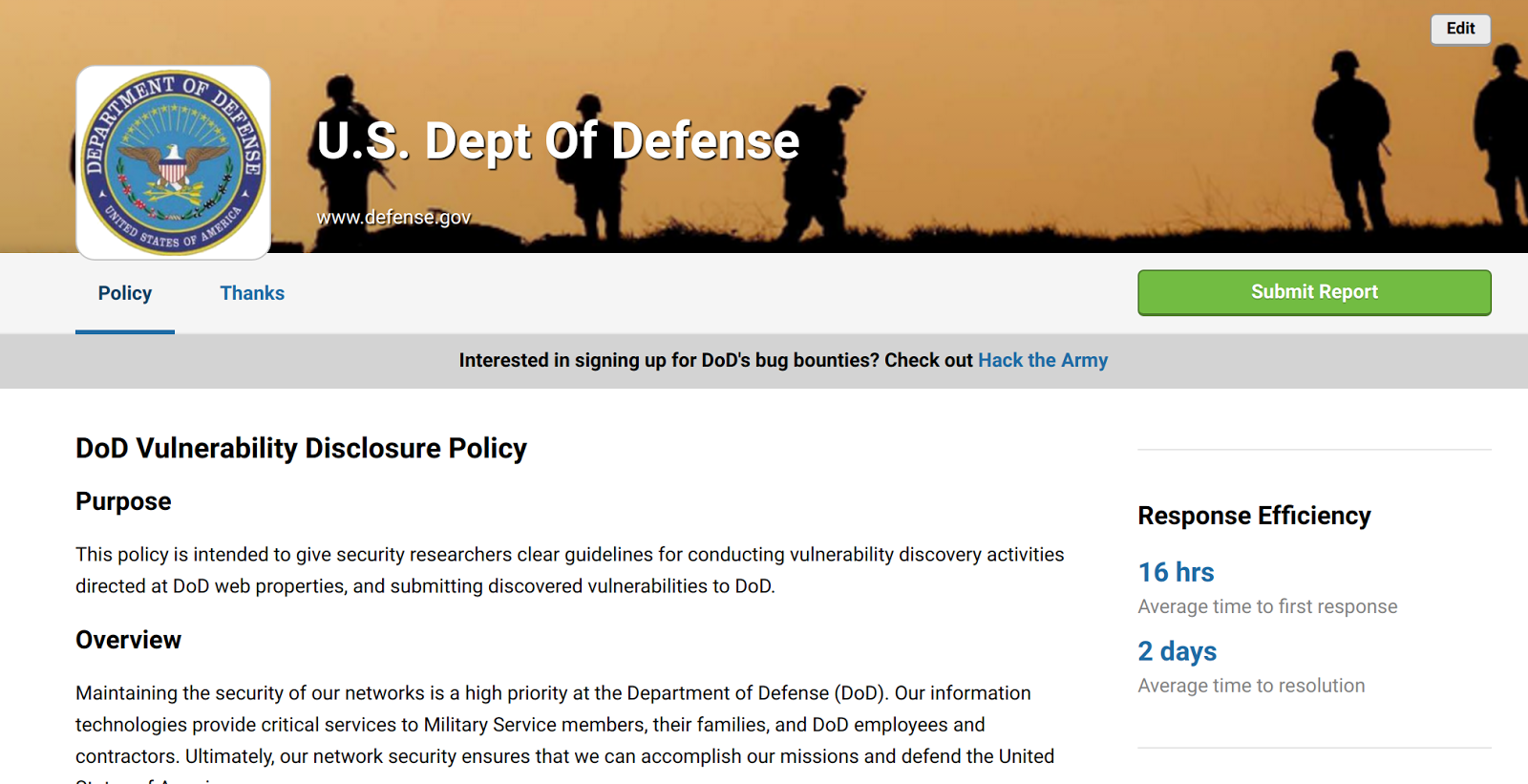Click 'Interested in signing up' banner text
This screenshot has height=784, width=1528.
pos(783,360)
